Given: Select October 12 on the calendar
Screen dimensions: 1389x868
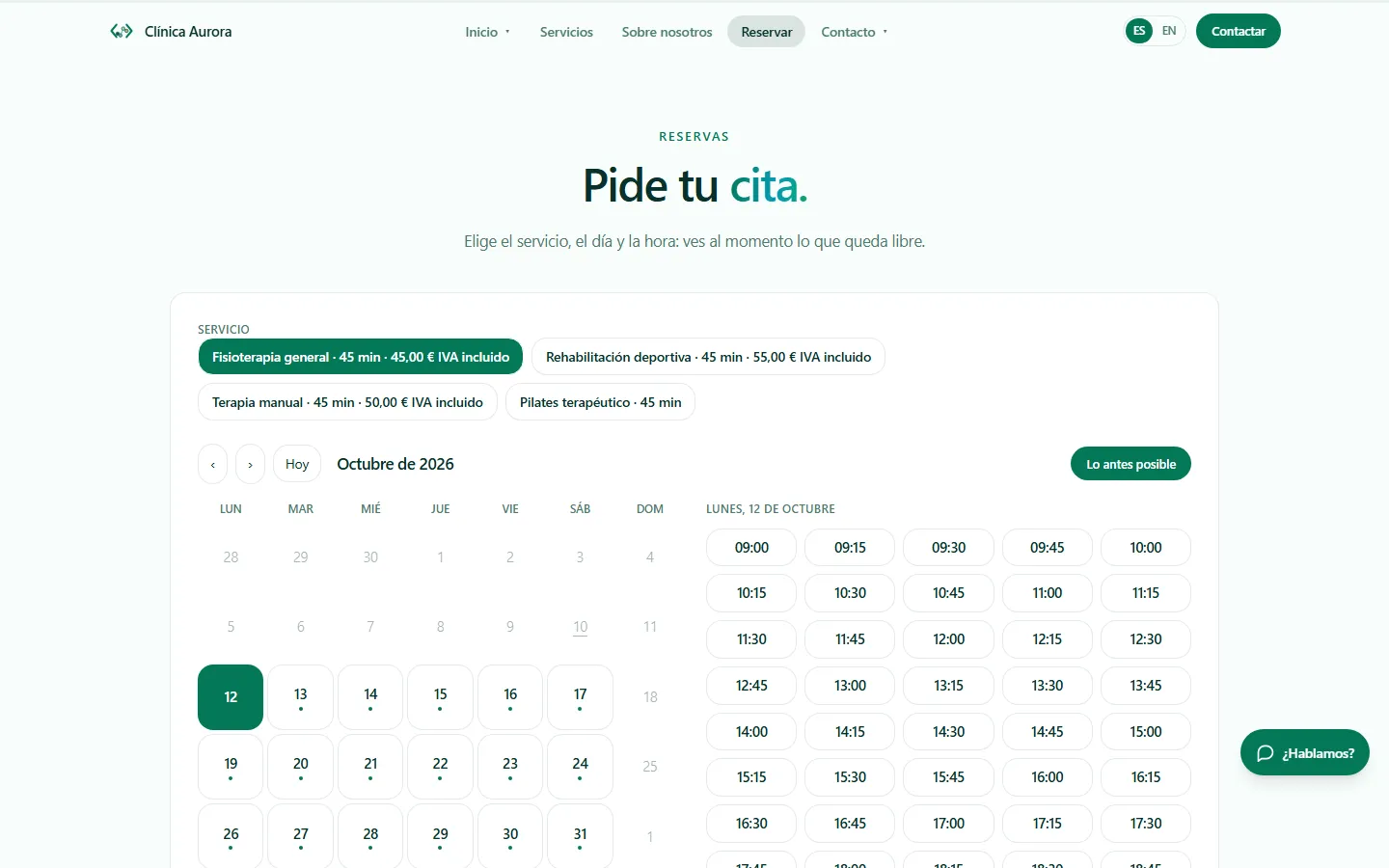Looking at the screenshot, I should coord(231,697).
